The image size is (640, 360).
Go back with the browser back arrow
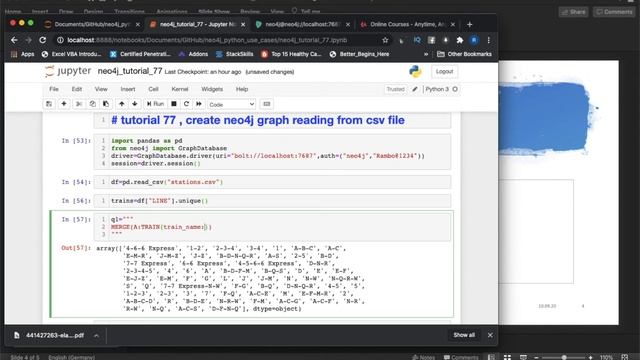coord(14,40)
